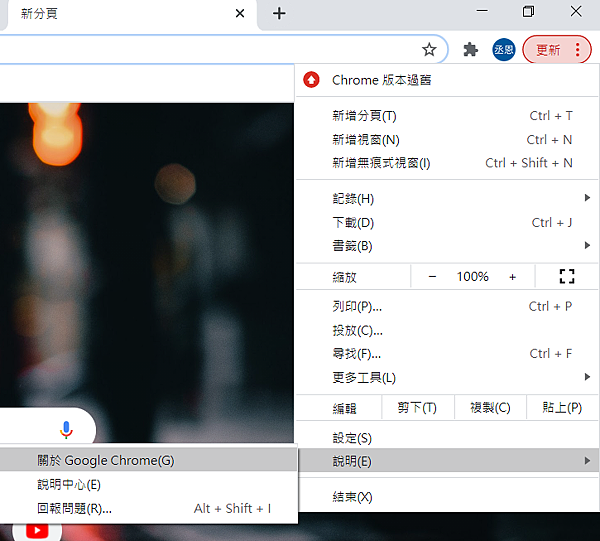
Task: Click the 複製(C) copy button
Action: [490, 408]
